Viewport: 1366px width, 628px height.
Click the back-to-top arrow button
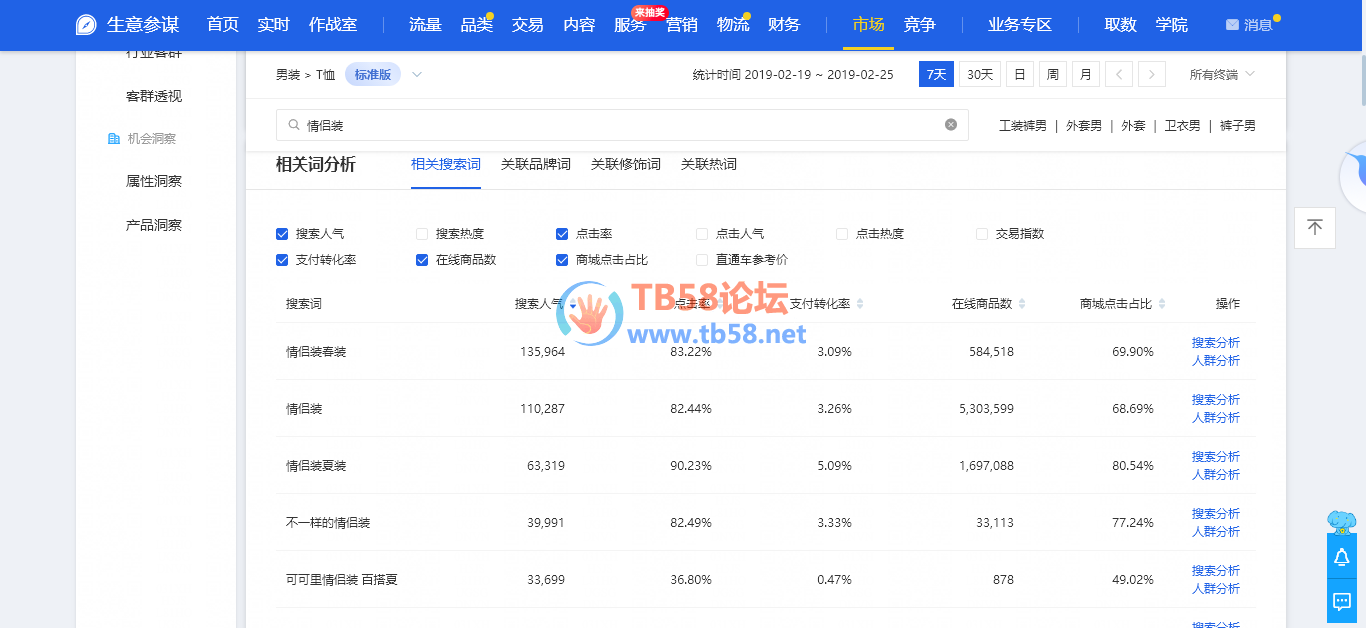coord(1315,228)
